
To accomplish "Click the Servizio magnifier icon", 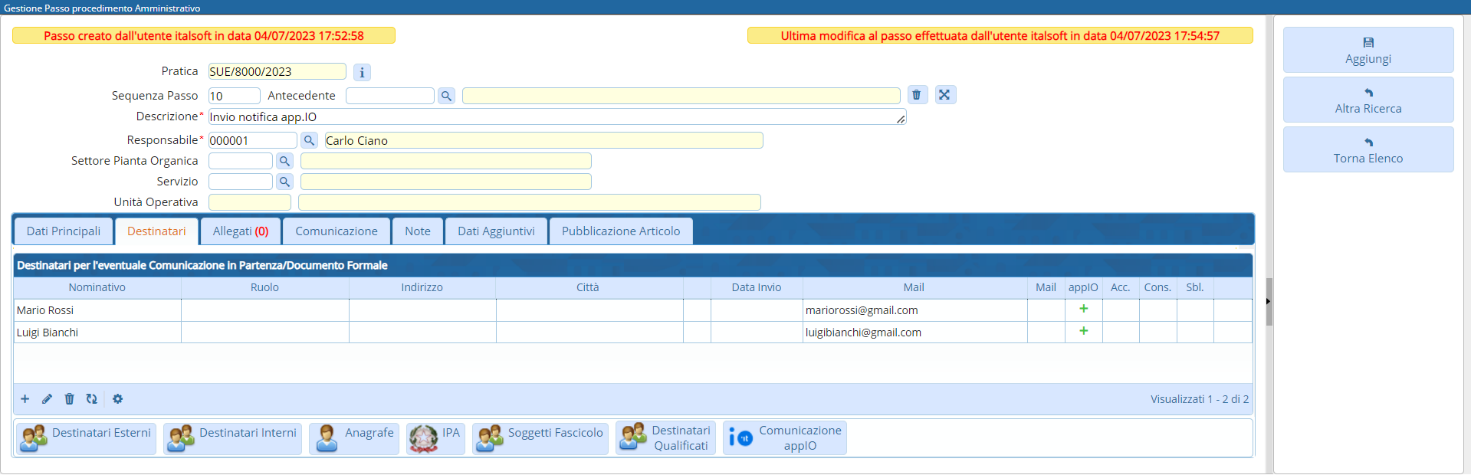I will [284, 182].
